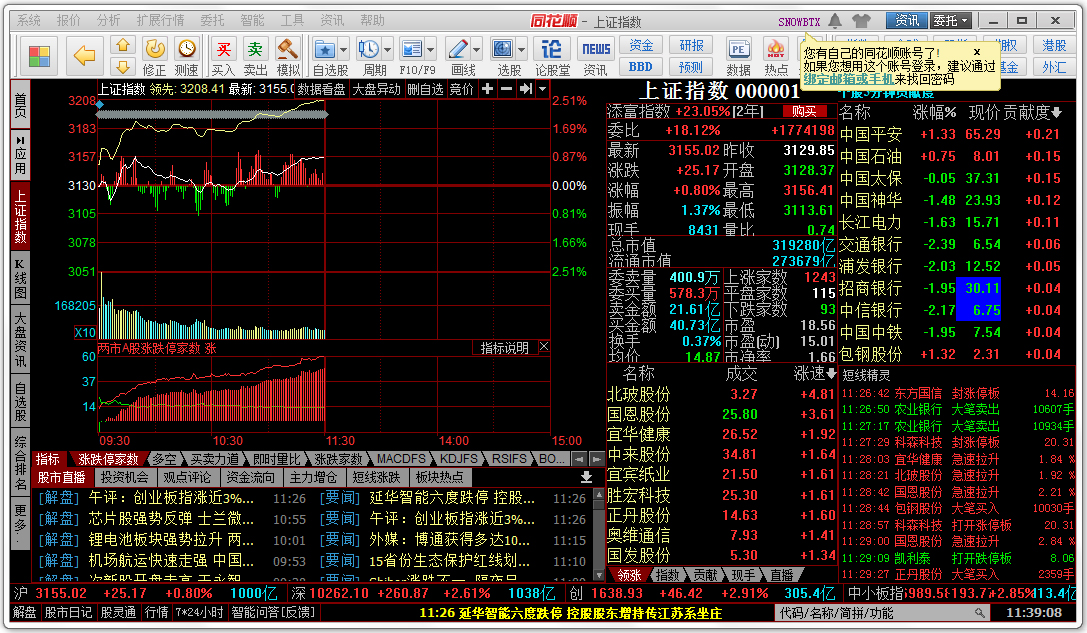Expand the 选股 dropdown arrow
This screenshot has width=1087, height=633.
coord(521,50)
